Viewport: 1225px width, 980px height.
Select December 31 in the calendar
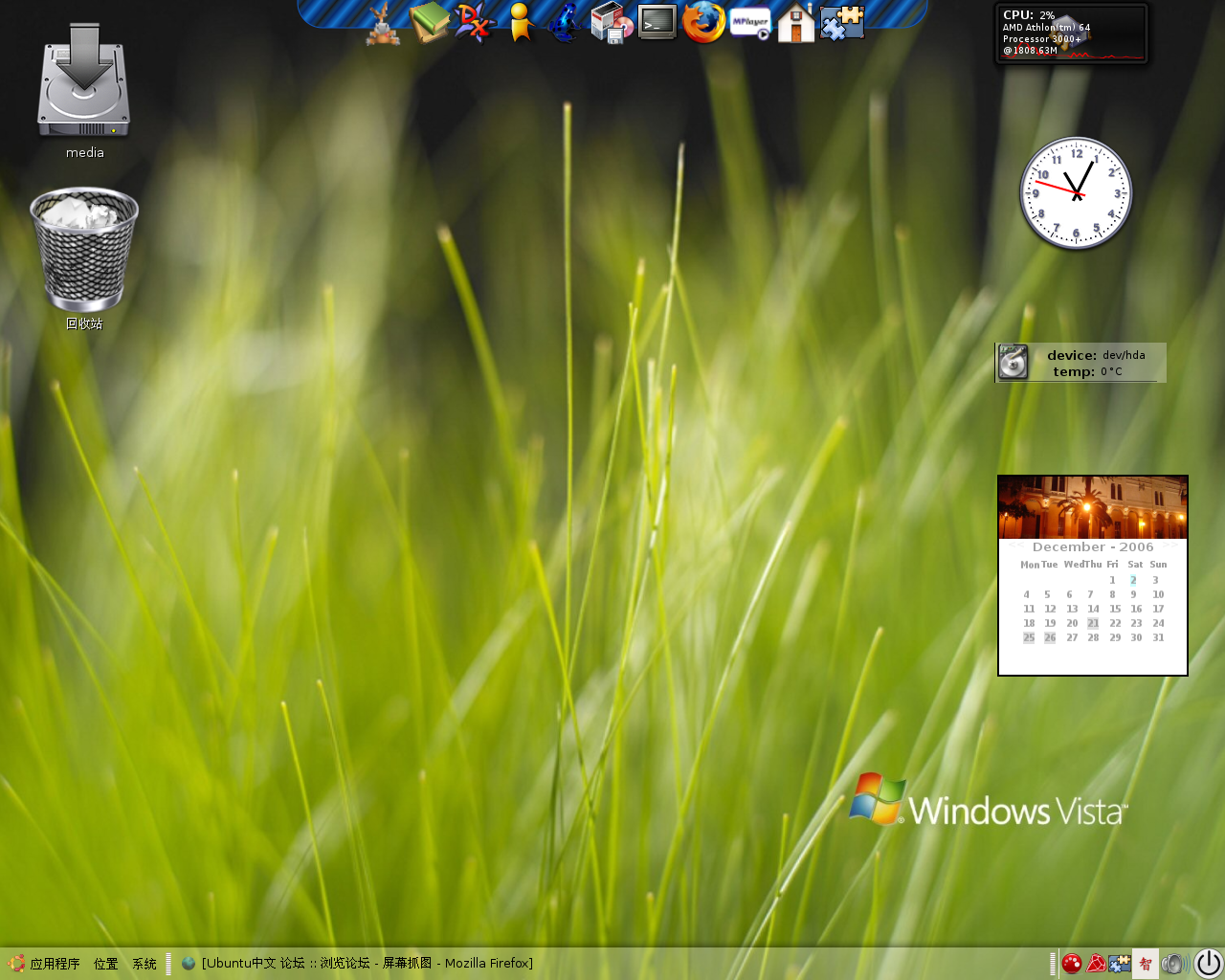tap(1158, 637)
